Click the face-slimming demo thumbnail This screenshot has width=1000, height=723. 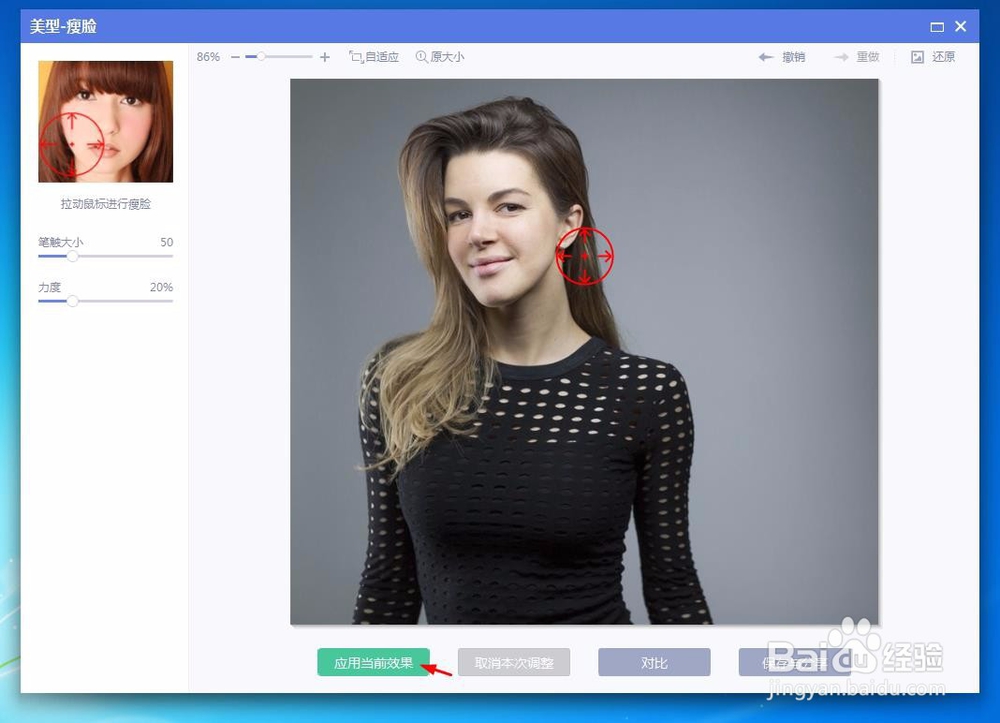pyautogui.click(x=106, y=122)
